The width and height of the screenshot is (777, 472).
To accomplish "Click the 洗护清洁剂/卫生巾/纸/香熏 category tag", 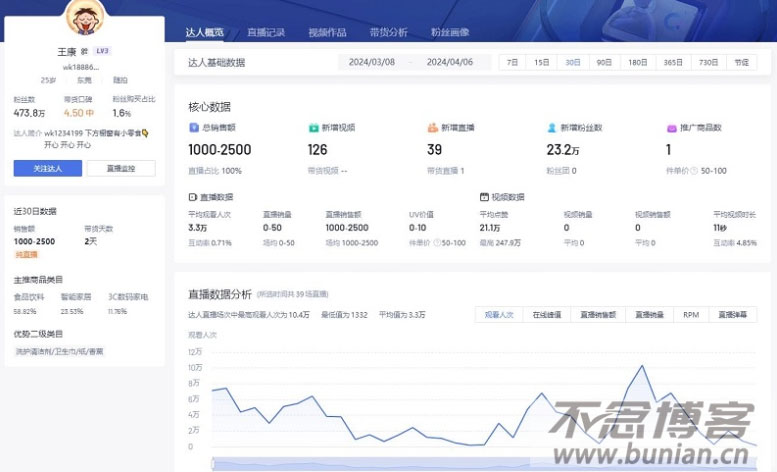I will 59,352.
